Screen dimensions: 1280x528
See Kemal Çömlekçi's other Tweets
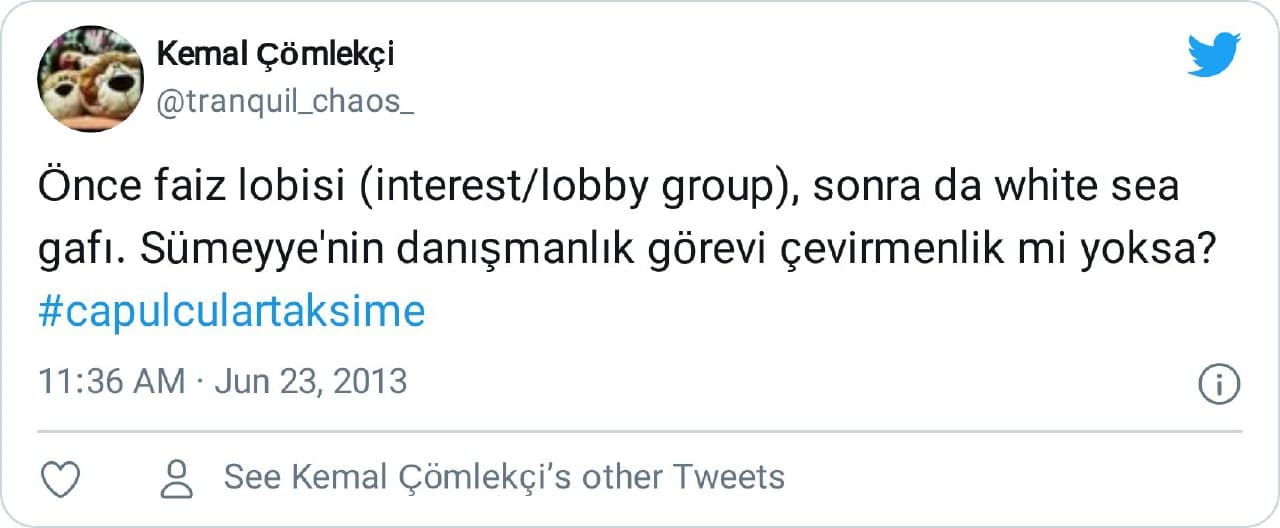(x=504, y=477)
